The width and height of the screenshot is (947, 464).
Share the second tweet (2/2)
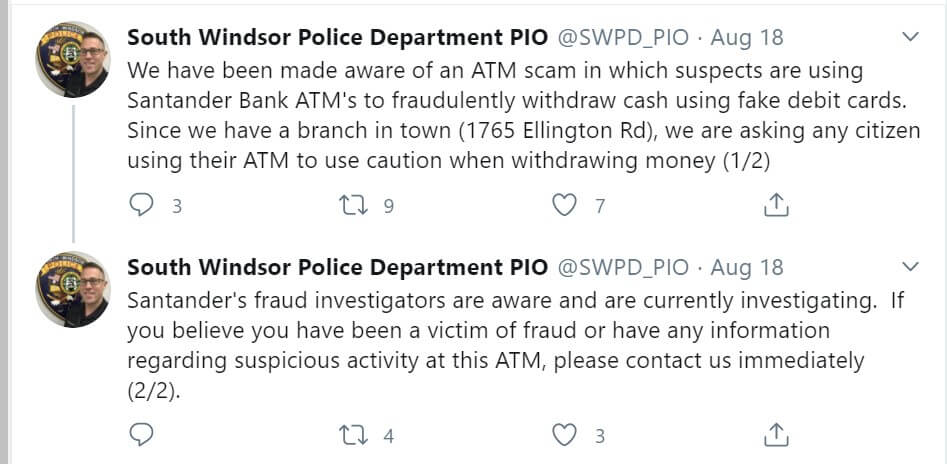pyautogui.click(x=776, y=435)
